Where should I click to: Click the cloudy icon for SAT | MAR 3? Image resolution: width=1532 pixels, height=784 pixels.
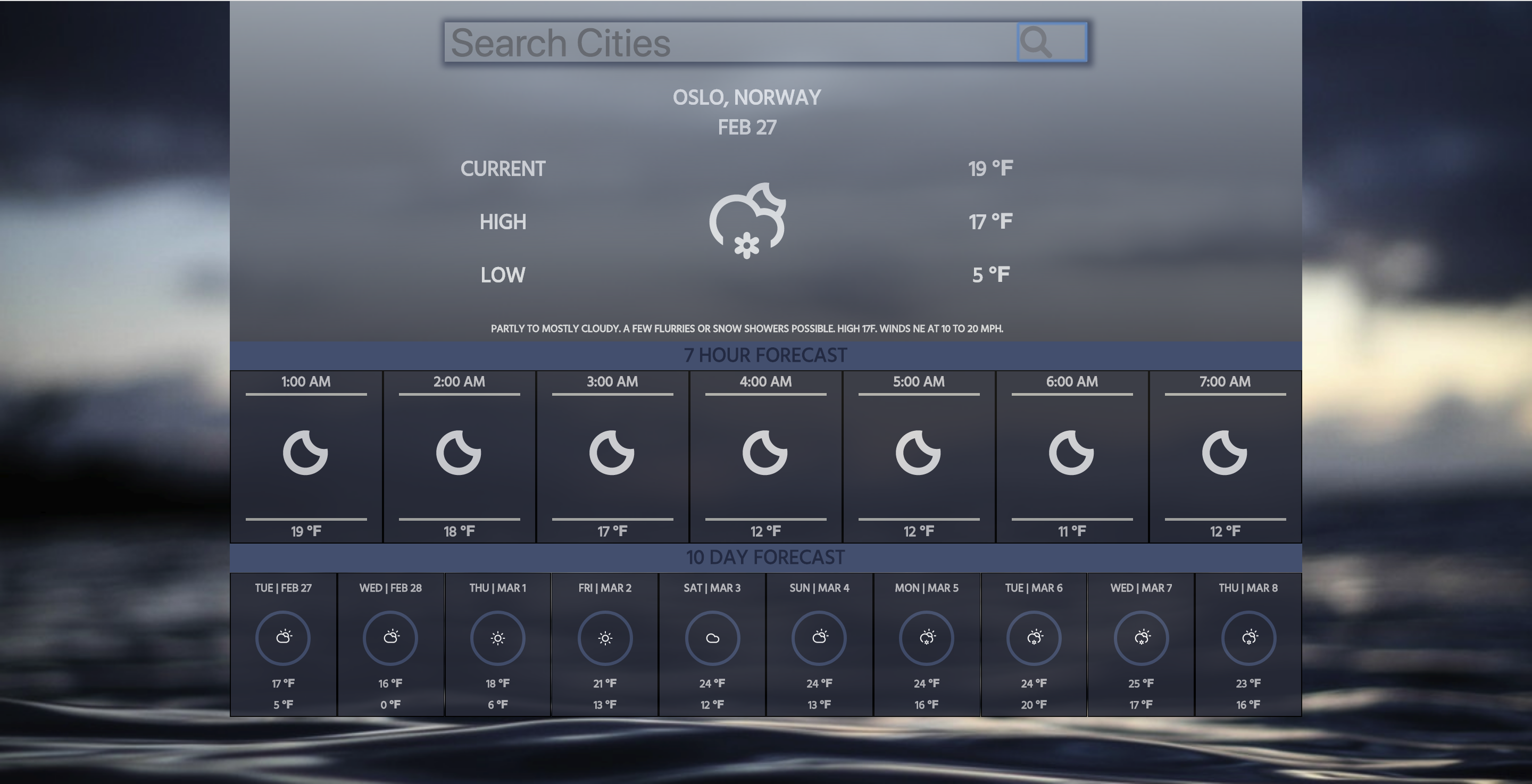coord(712,638)
